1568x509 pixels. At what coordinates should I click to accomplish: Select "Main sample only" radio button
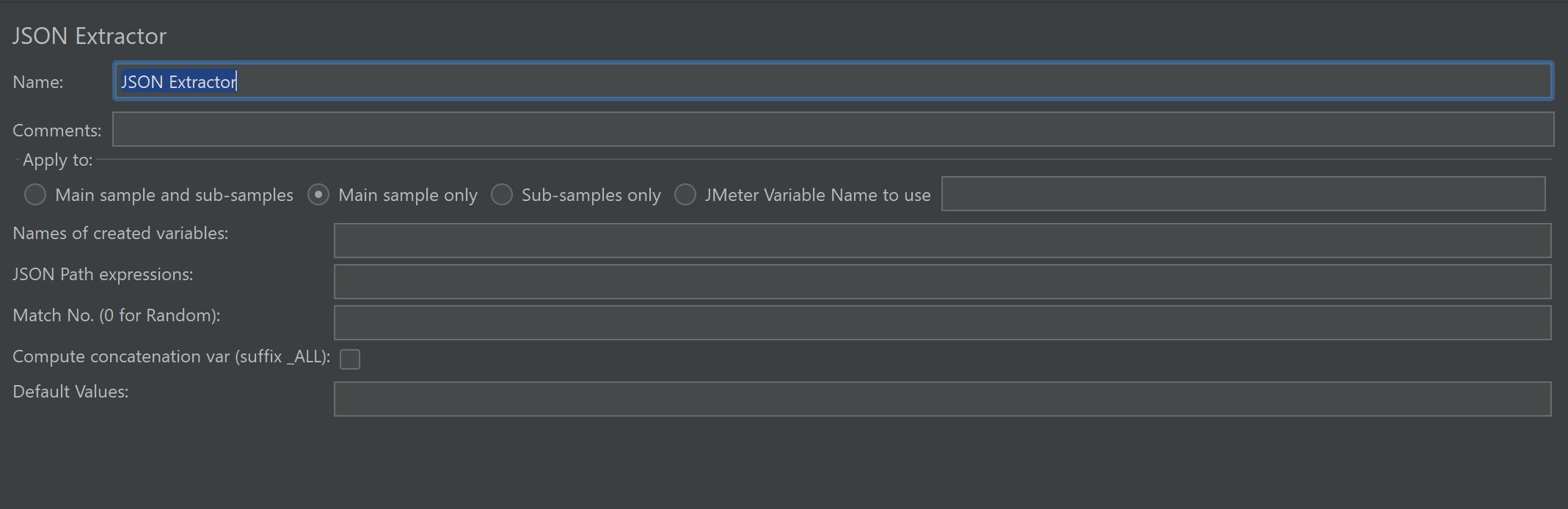click(x=318, y=195)
